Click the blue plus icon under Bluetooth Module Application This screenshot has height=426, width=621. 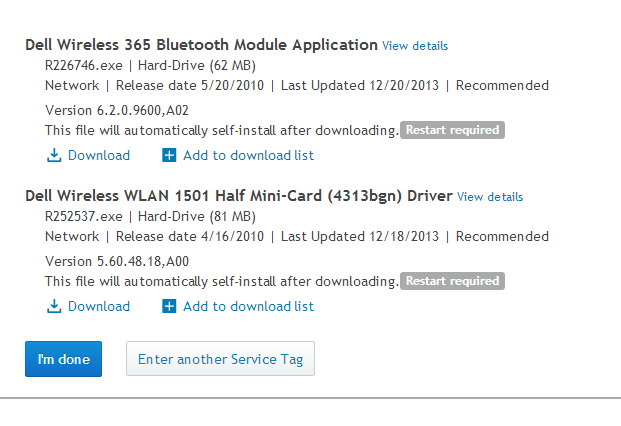pos(169,155)
